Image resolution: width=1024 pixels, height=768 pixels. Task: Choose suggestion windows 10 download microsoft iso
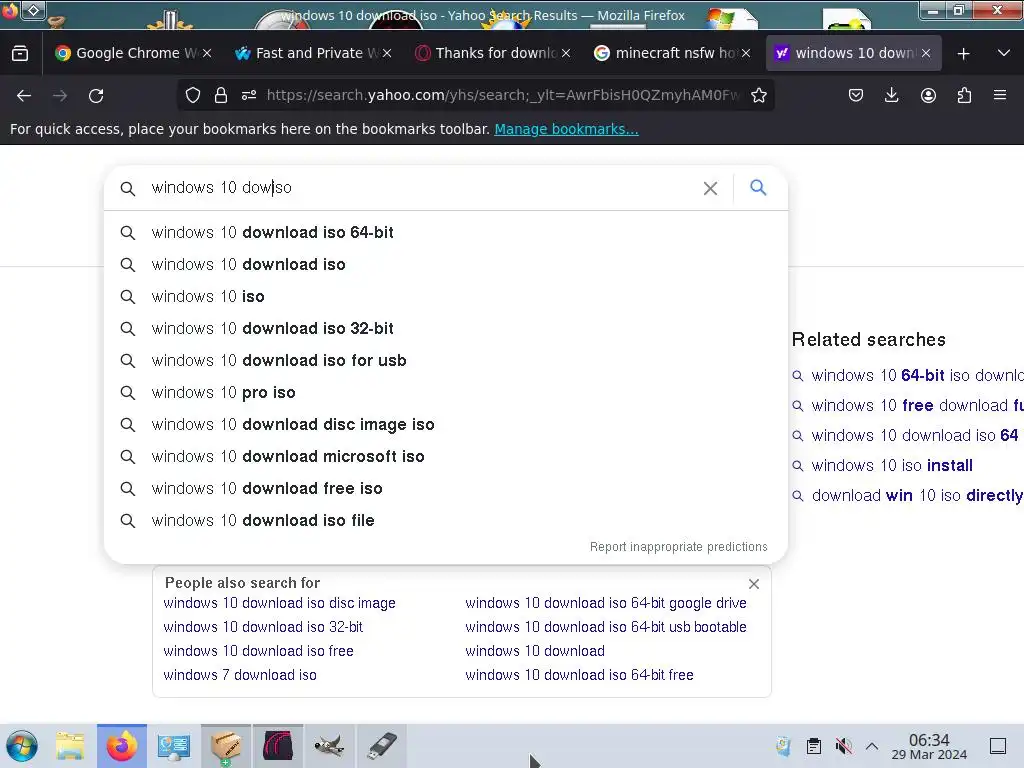[x=446, y=456]
